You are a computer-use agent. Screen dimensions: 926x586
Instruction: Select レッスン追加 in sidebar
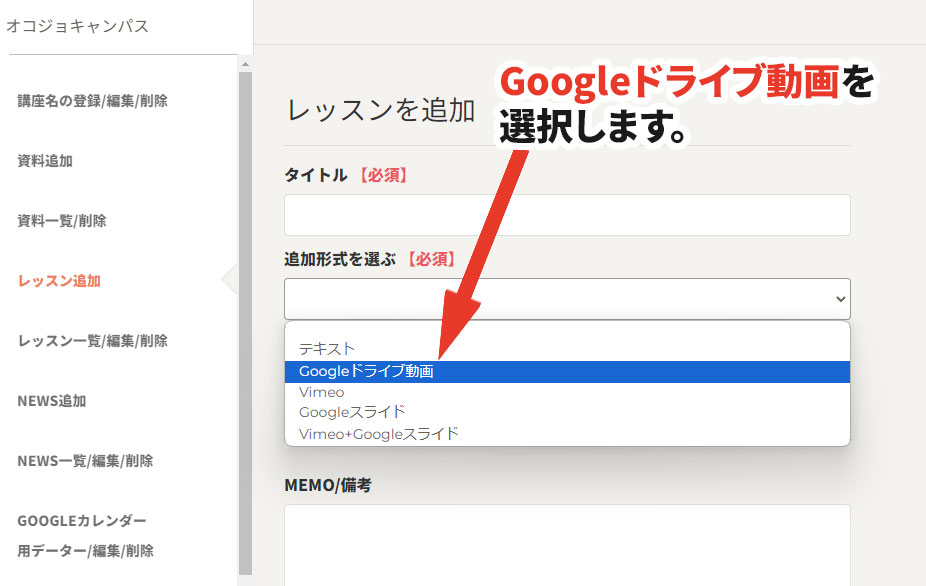(x=59, y=281)
